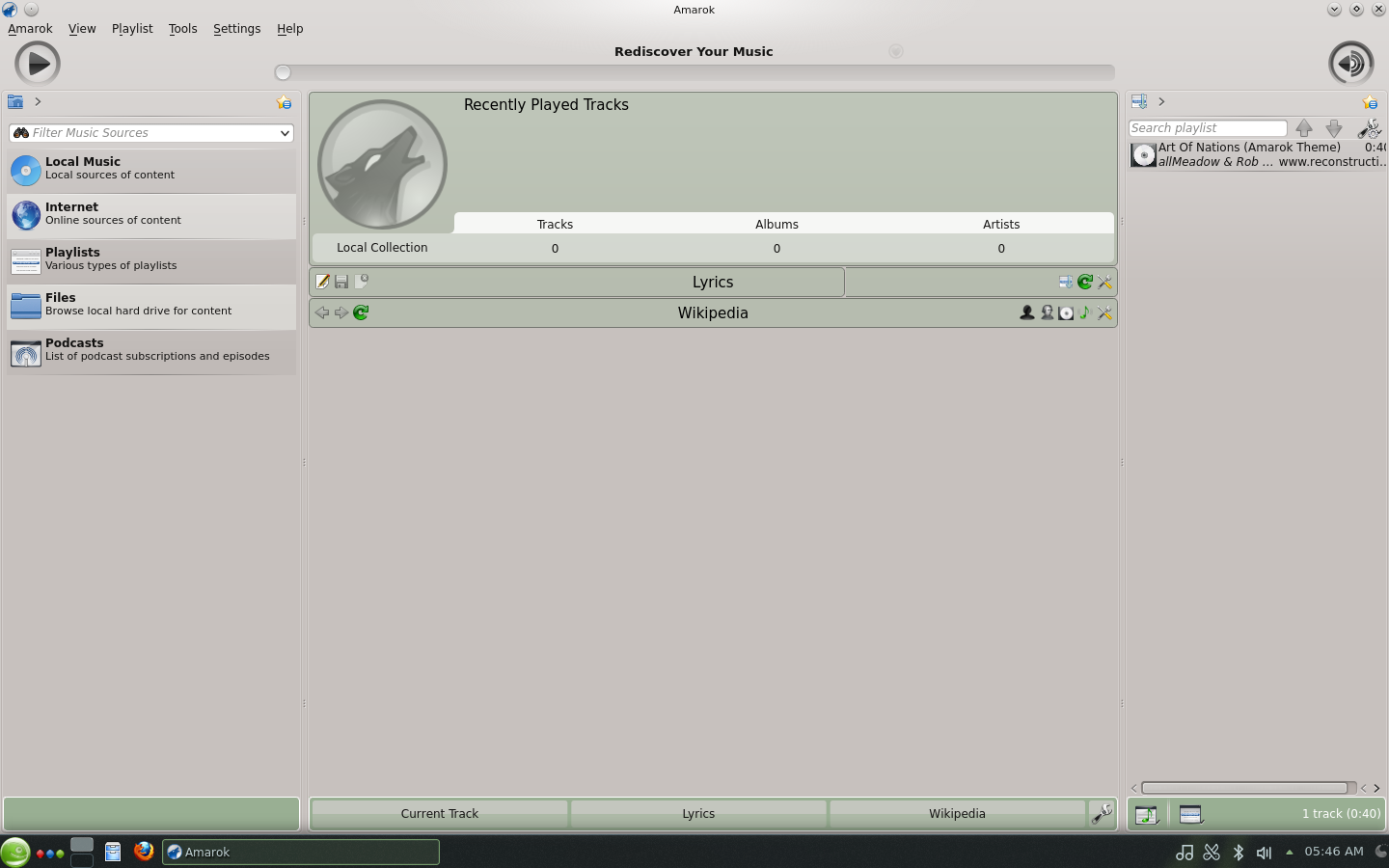Click the Filter Music Sources field
The width and height of the screenshot is (1389, 868).
[151, 133]
